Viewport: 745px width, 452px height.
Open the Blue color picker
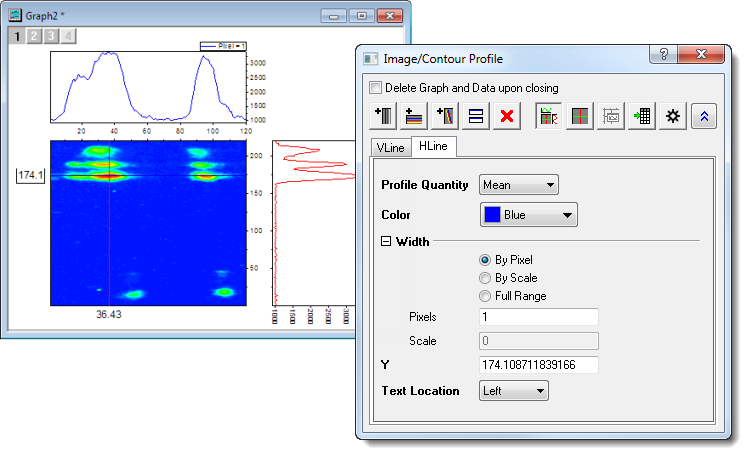tap(529, 214)
